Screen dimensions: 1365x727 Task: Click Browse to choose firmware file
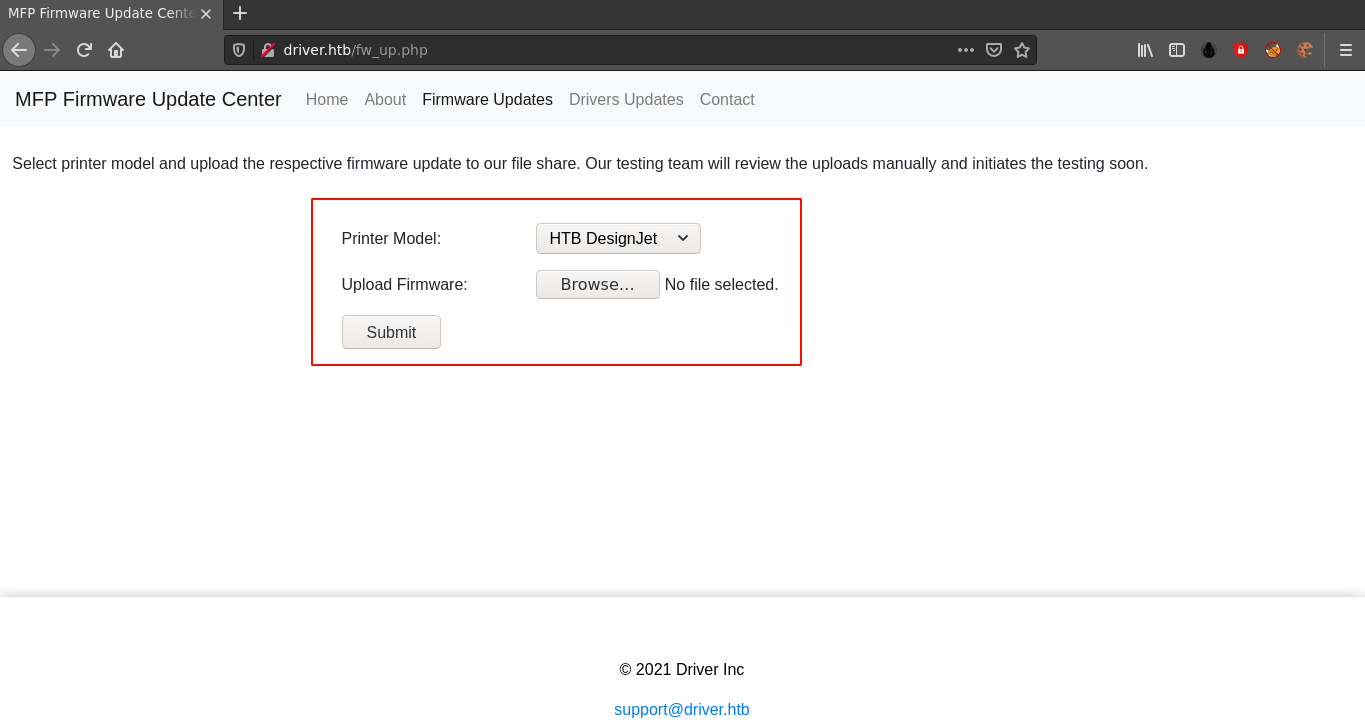click(x=597, y=284)
